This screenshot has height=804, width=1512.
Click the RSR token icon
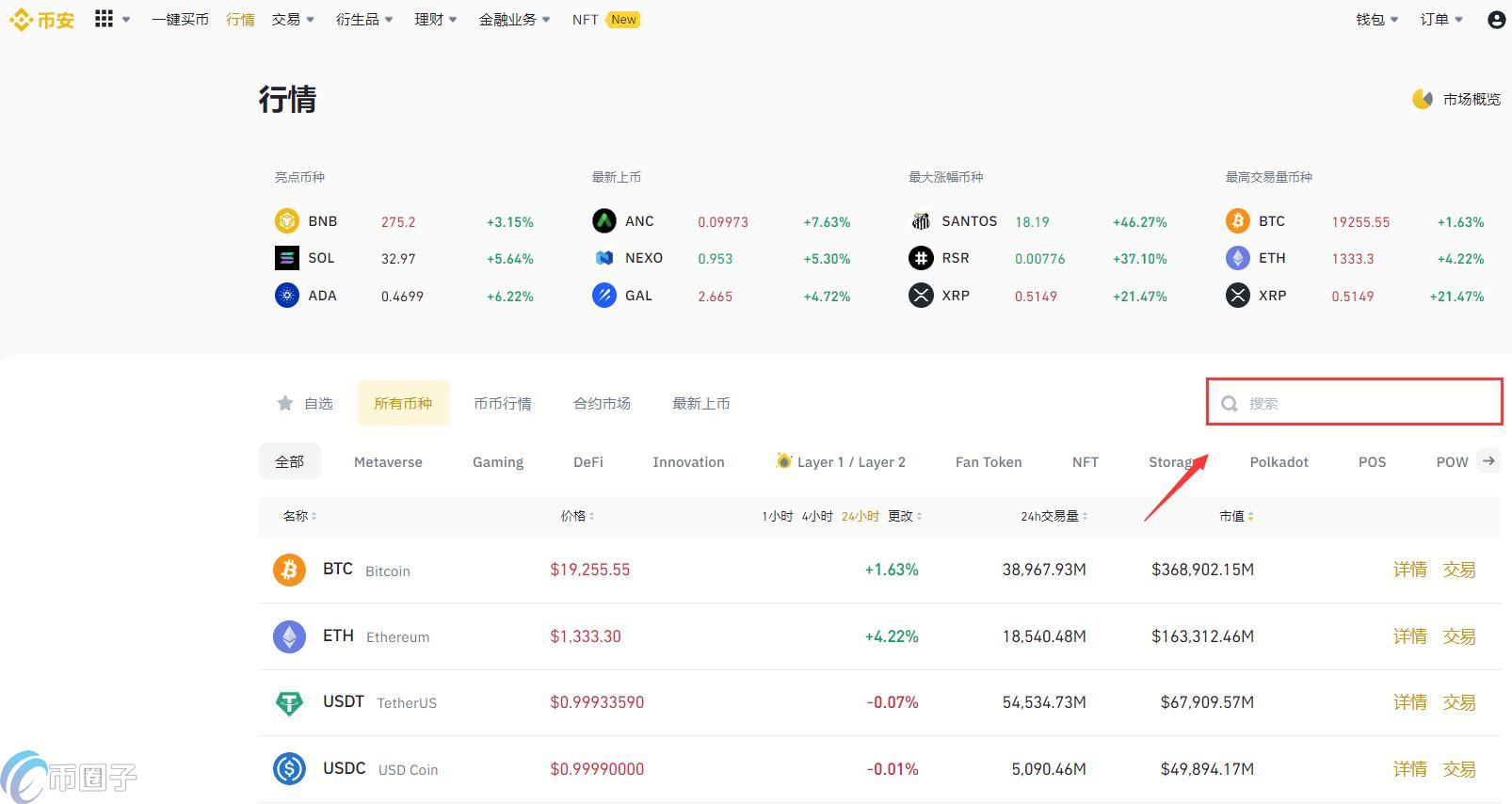(x=921, y=258)
